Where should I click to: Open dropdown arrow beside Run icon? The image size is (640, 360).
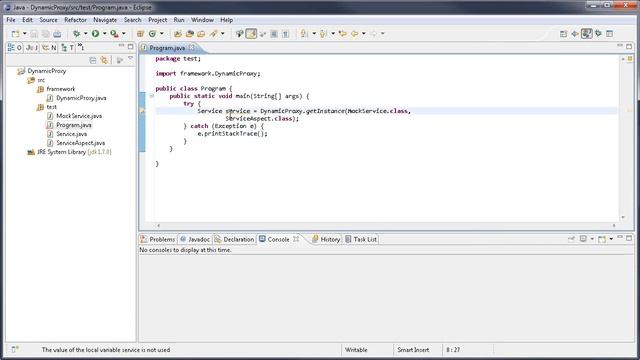tap(104, 33)
